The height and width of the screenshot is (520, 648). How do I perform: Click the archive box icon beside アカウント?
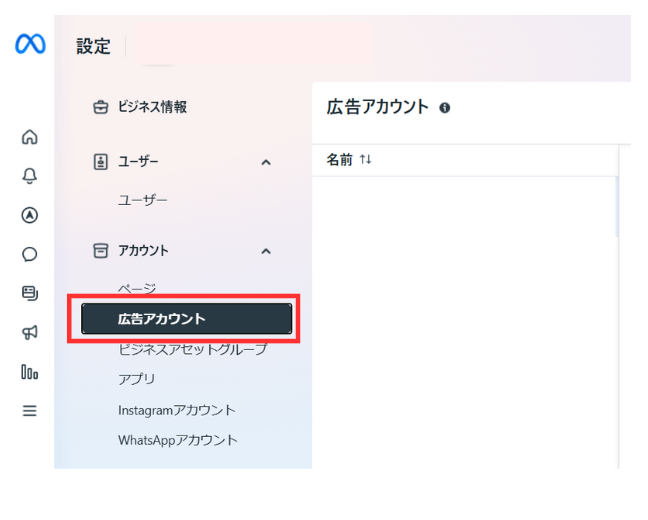tap(100, 250)
